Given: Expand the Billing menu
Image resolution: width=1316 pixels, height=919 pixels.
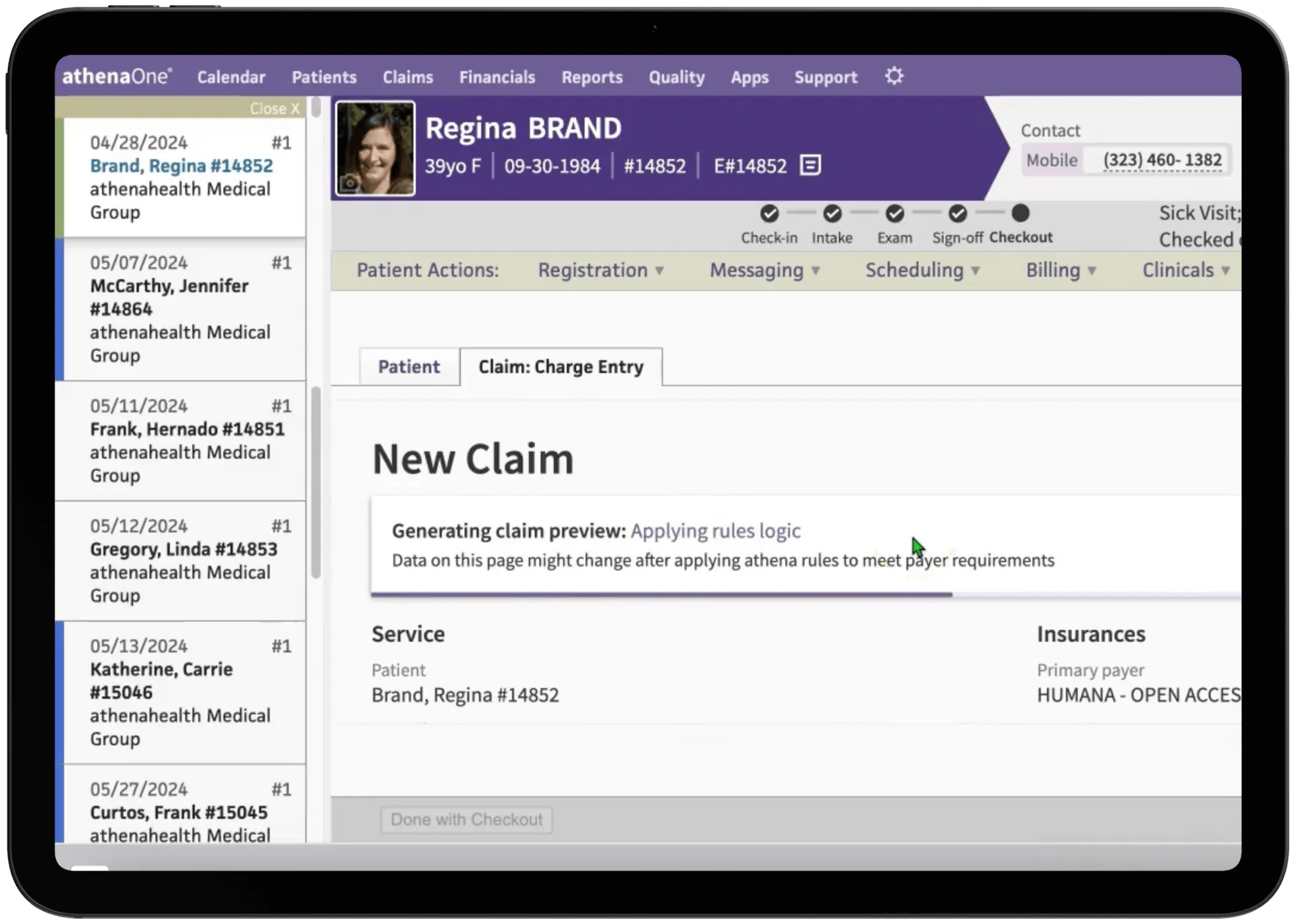Looking at the screenshot, I should coord(1060,270).
